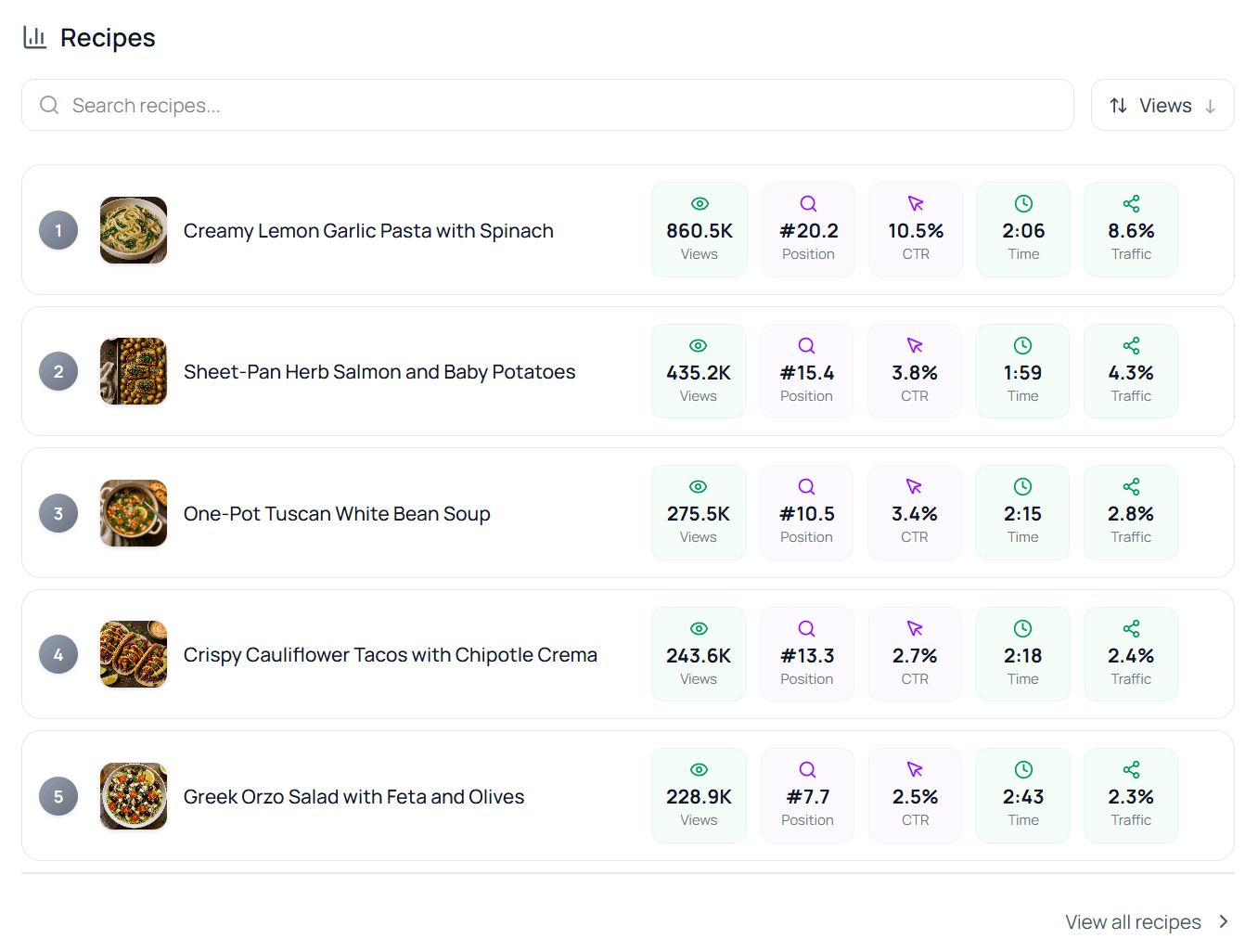The width and height of the screenshot is (1258, 952).
Task: Click the traffic share icon for Creamy Lemon Garlic Pasta
Action: 1131,203
